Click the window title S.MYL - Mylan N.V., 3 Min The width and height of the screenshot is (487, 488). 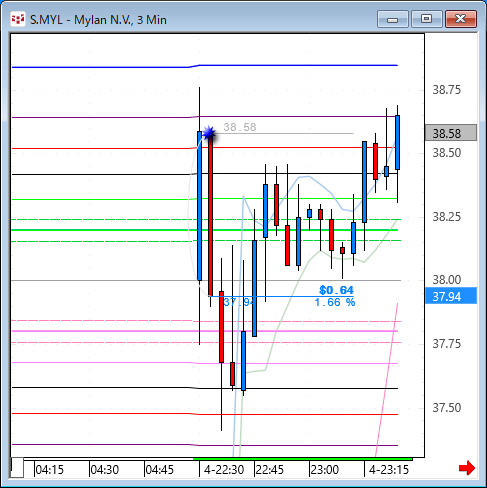click(98, 20)
